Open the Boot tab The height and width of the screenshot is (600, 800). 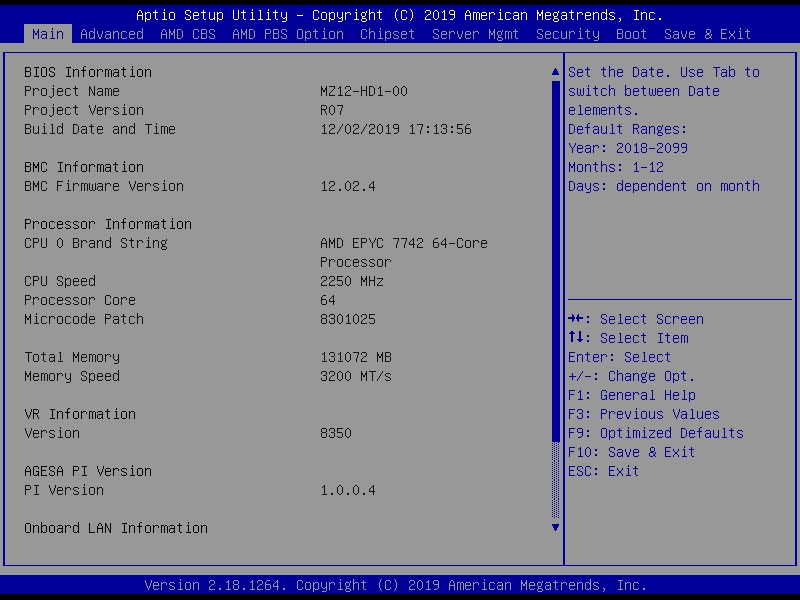tap(631, 34)
